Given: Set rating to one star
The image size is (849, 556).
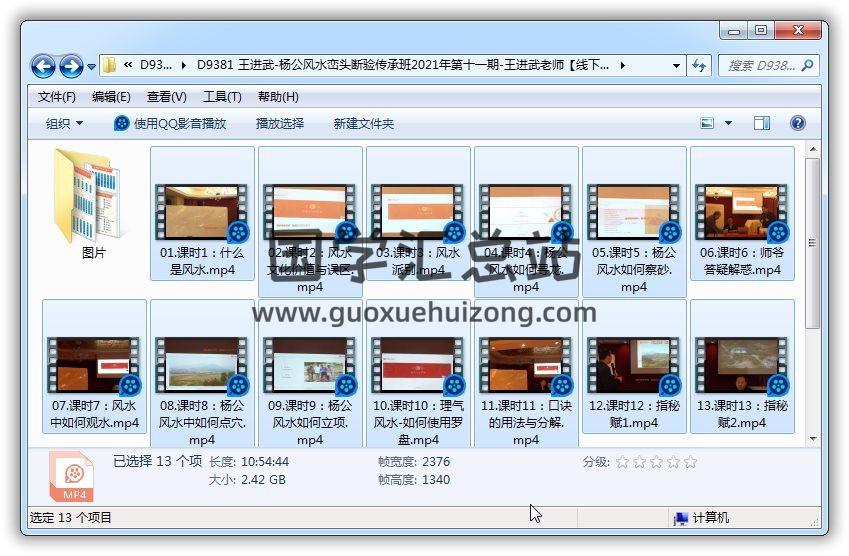Looking at the screenshot, I should 623,462.
